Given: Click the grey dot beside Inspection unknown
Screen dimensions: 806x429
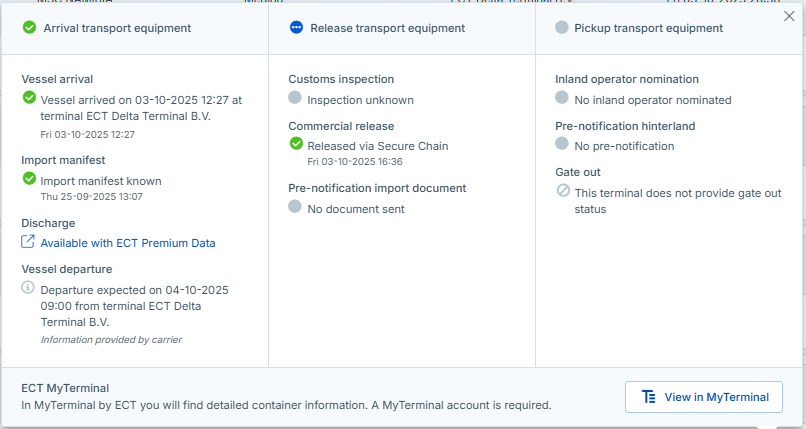Looking at the screenshot, I should coord(295,97).
